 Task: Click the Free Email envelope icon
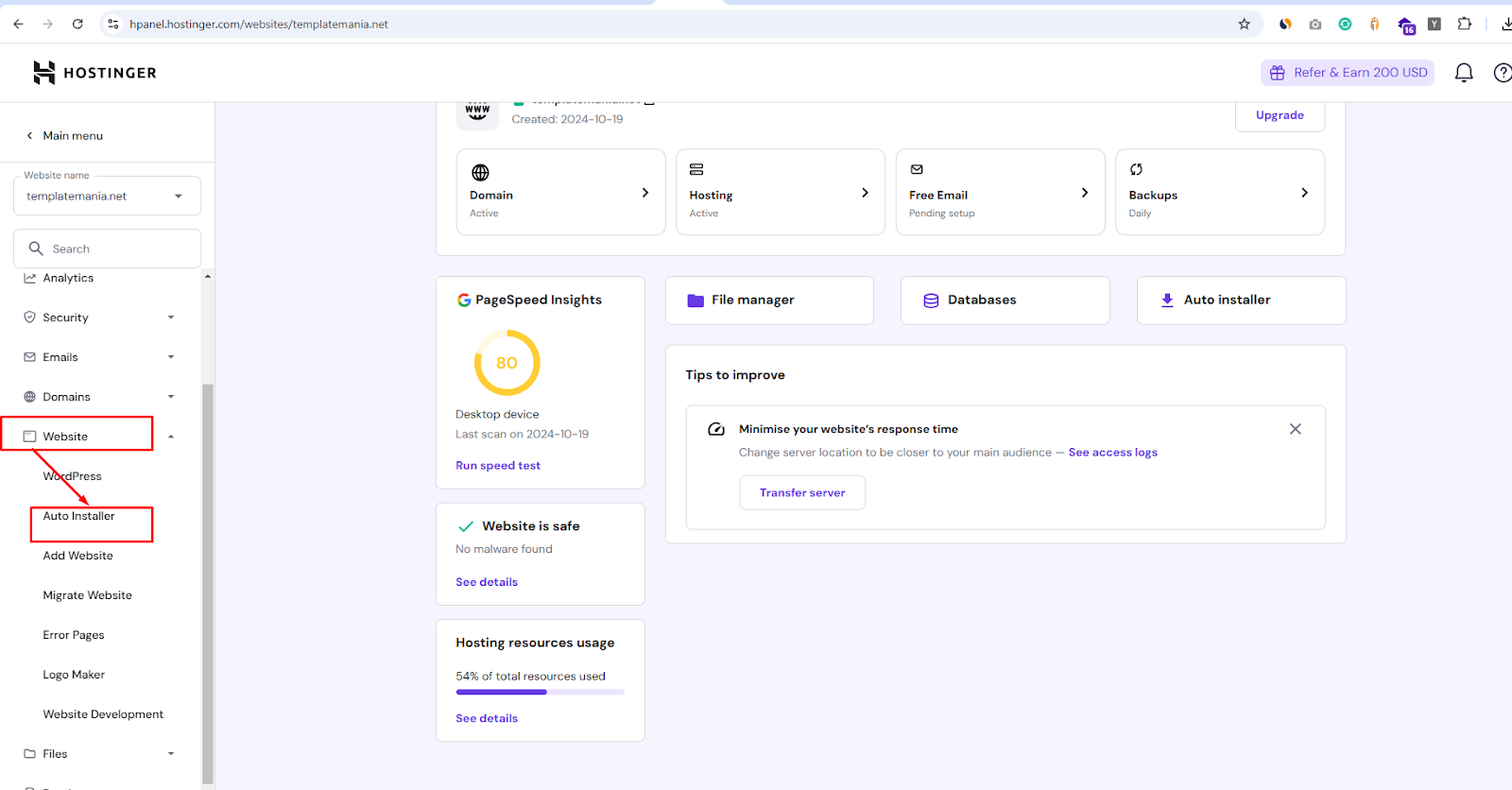(x=917, y=169)
